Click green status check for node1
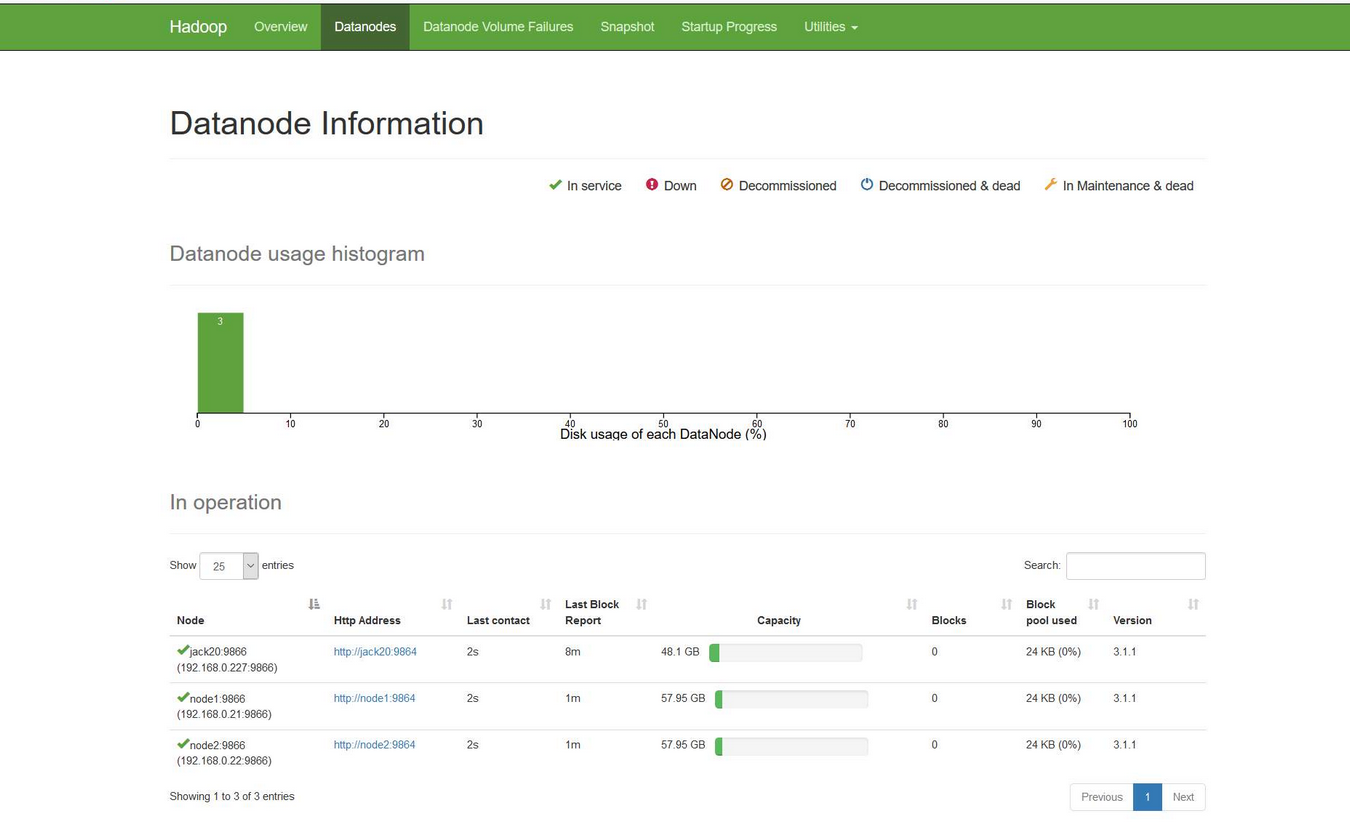1350x827 pixels. click(x=183, y=698)
